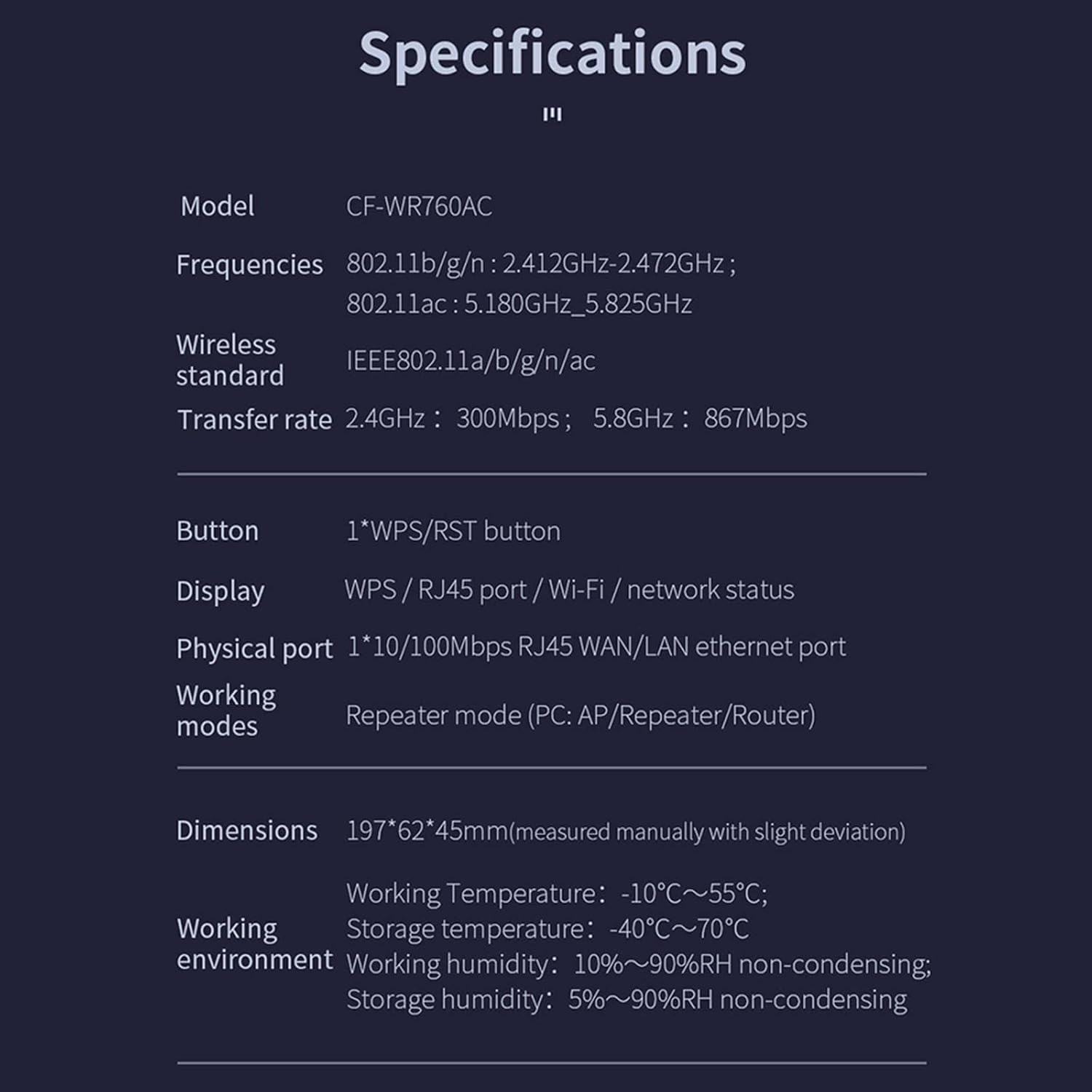Click the Display row value text
Viewport: 1092px width, 1092px height.
569,590
